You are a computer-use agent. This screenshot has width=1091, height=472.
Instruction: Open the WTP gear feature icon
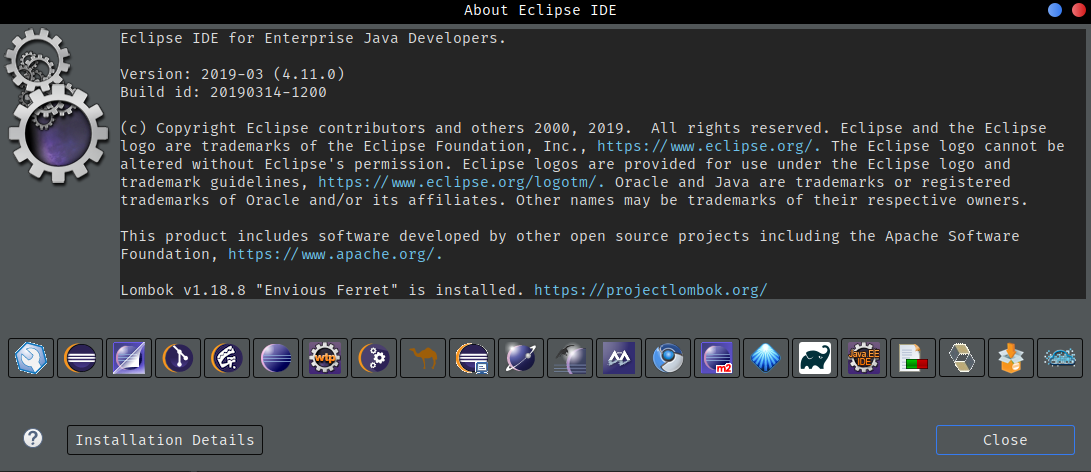325,358
